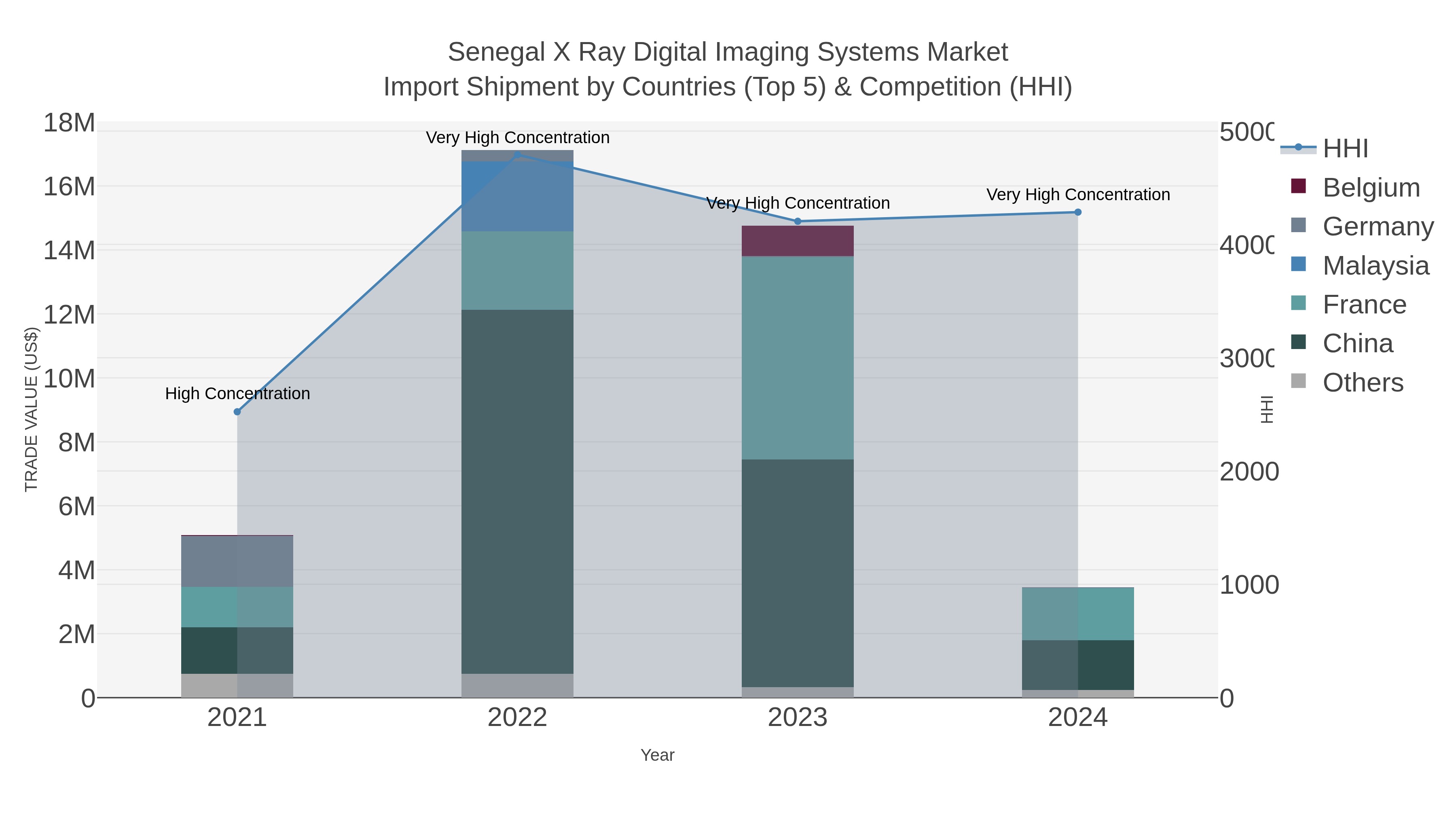This screenshot has width=1456, height=819.
Task: Click the 2021 x-axis label
Action: tap(237, 718)
